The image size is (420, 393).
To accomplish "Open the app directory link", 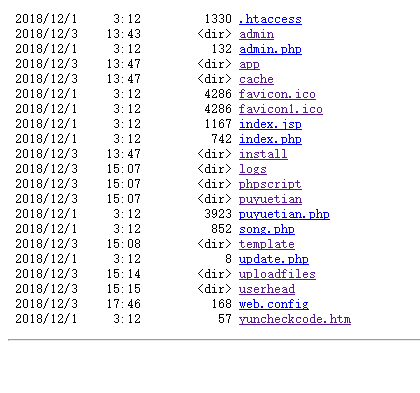I will [249, 64].
